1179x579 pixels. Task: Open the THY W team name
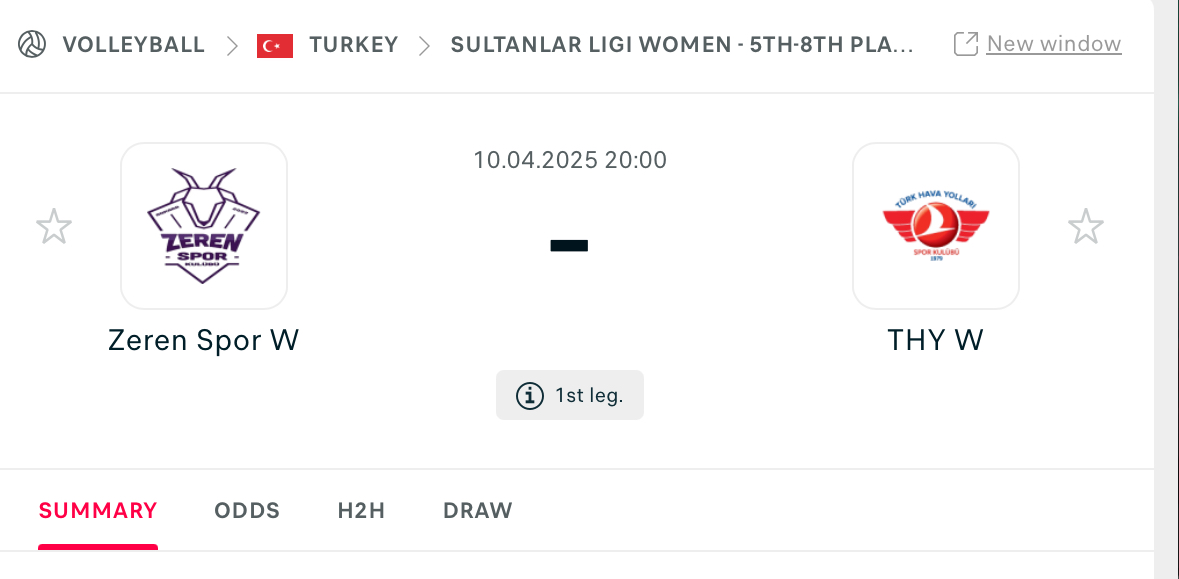pos(935,340)
